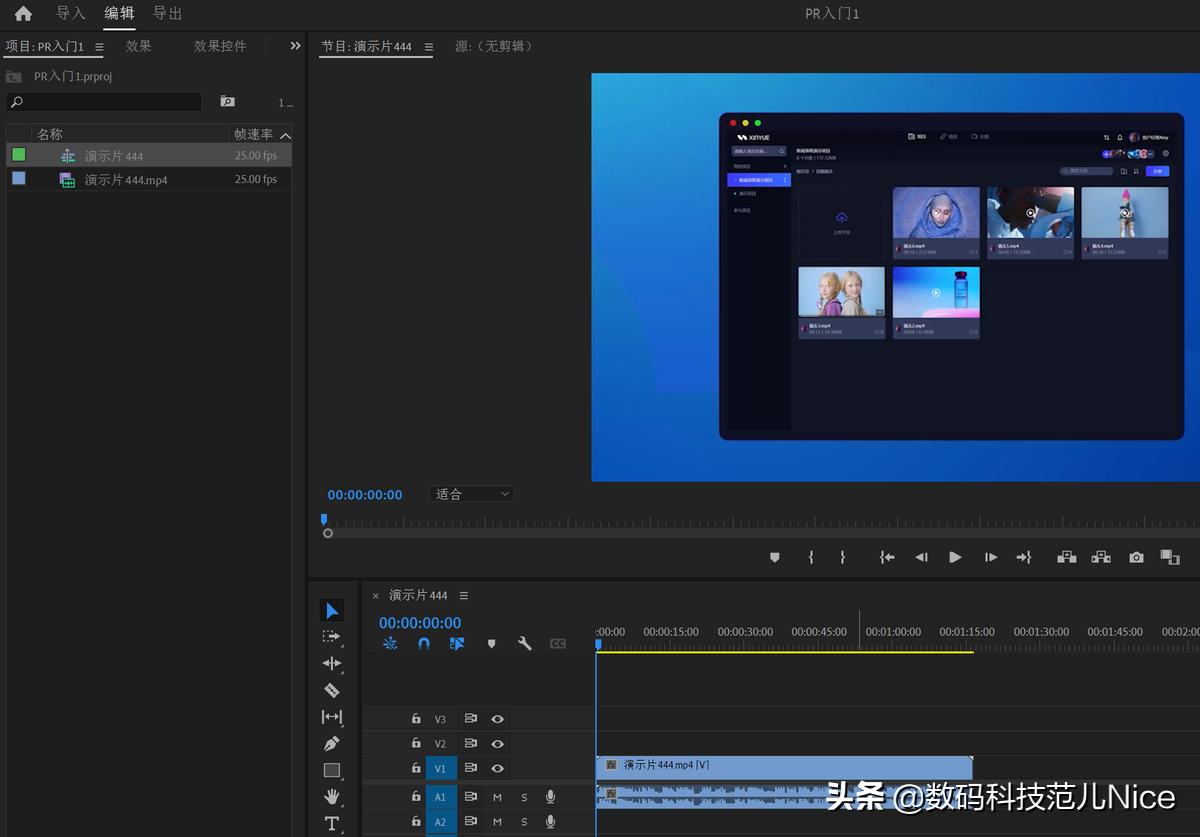
Task: Open the timeline display settings wrench
Action: (x=524, y=643)
